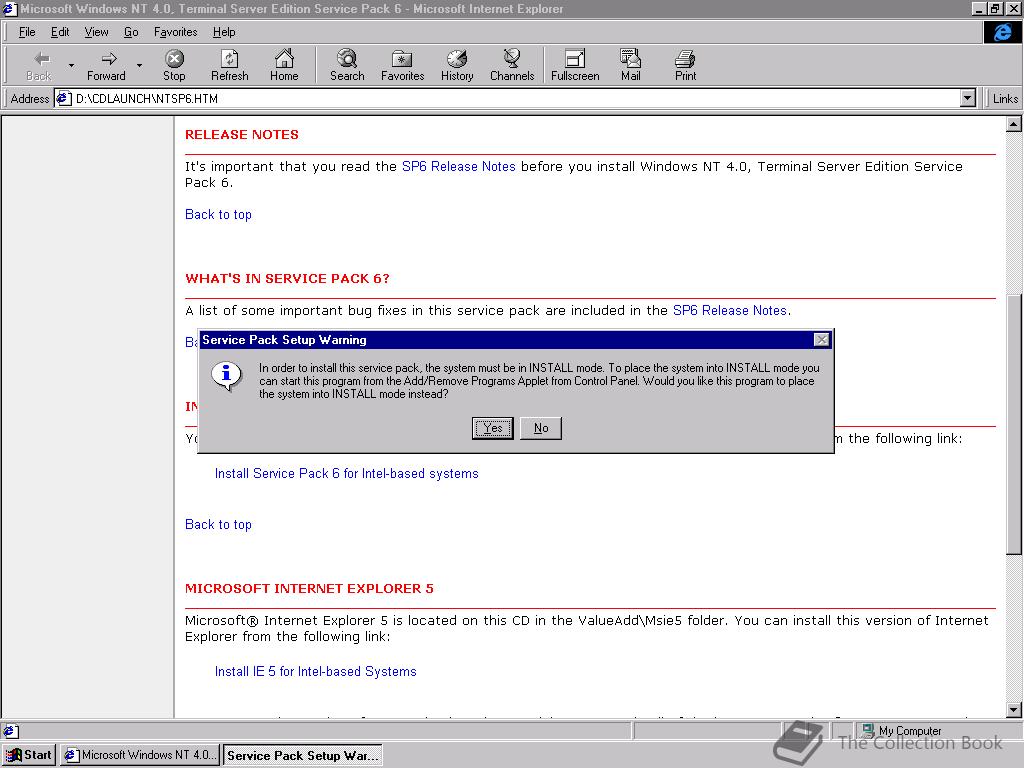1024x768 pixels.
Task: Click the Refresh toolbar icon
Action: [229, 59]
